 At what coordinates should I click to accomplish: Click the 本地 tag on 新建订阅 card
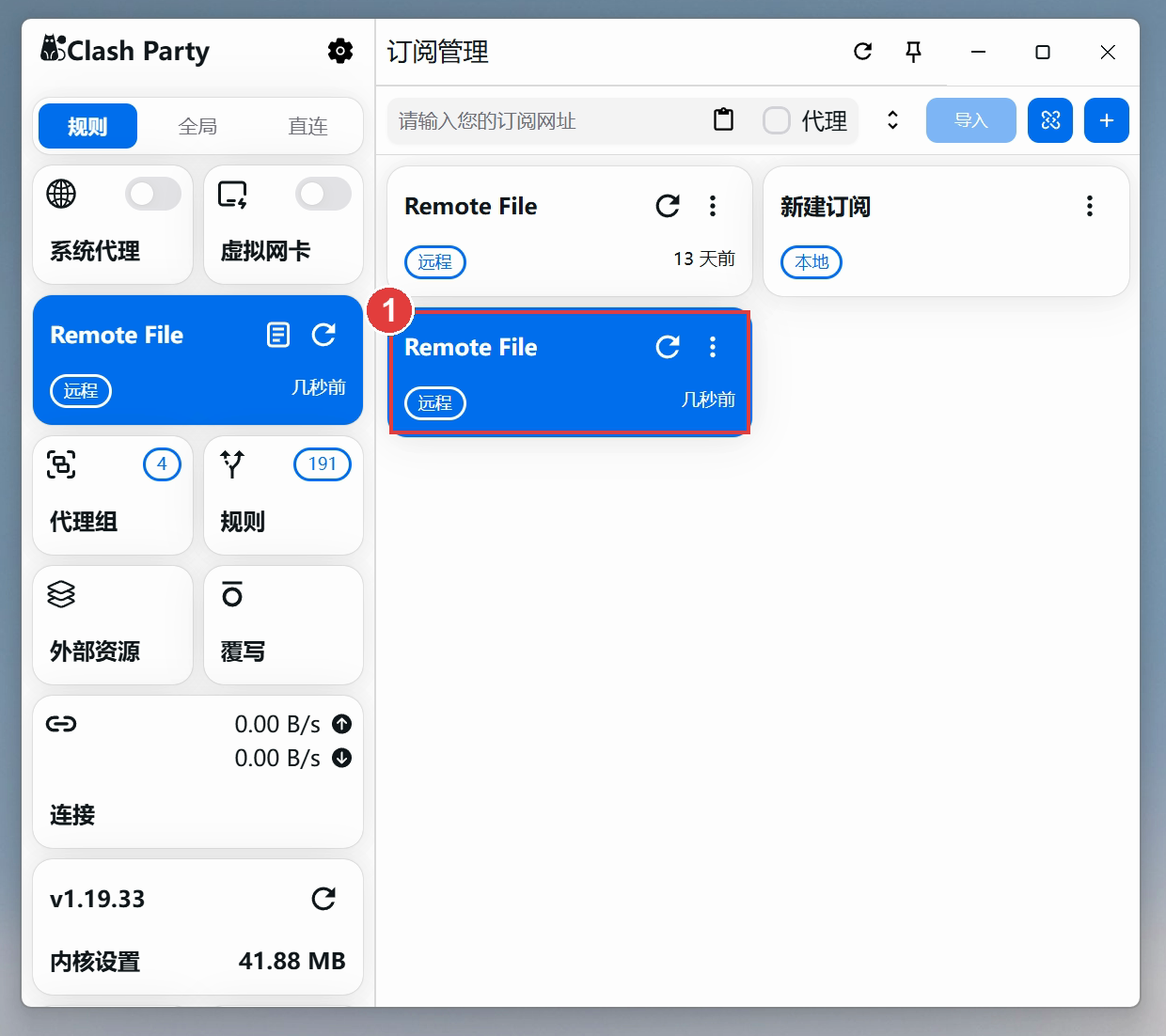[811, 261]
